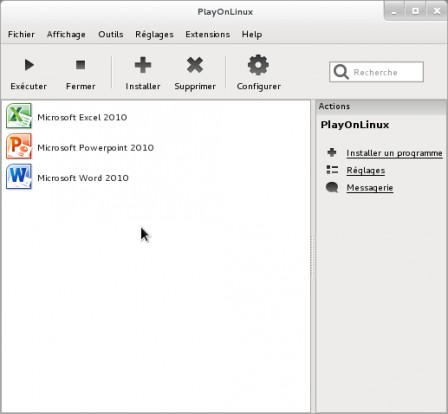Select the Microsoft Powerpoint 2010 icon

[19, 146]
